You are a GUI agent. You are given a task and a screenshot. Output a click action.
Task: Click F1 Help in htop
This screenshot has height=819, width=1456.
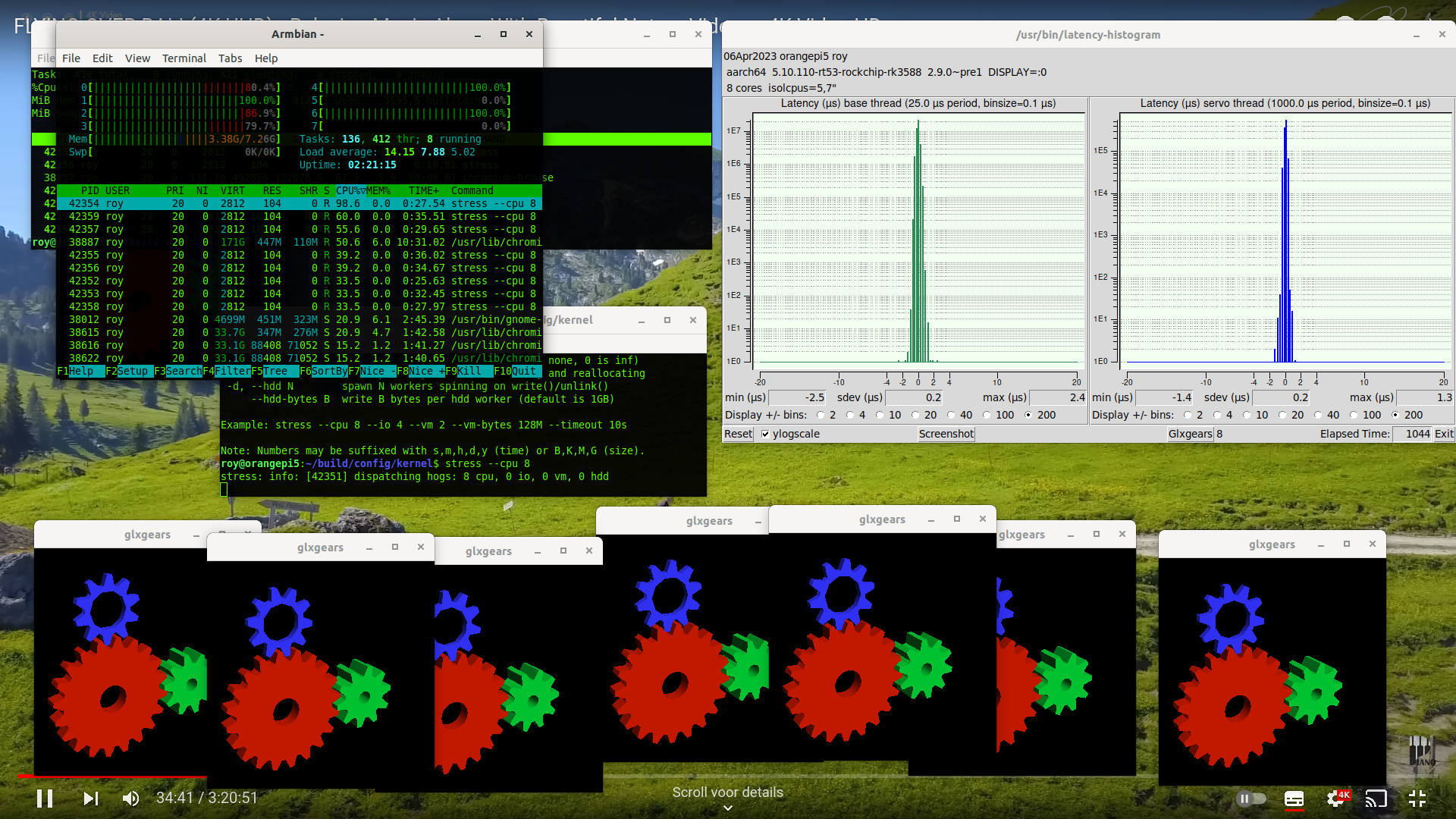[81, 372]
